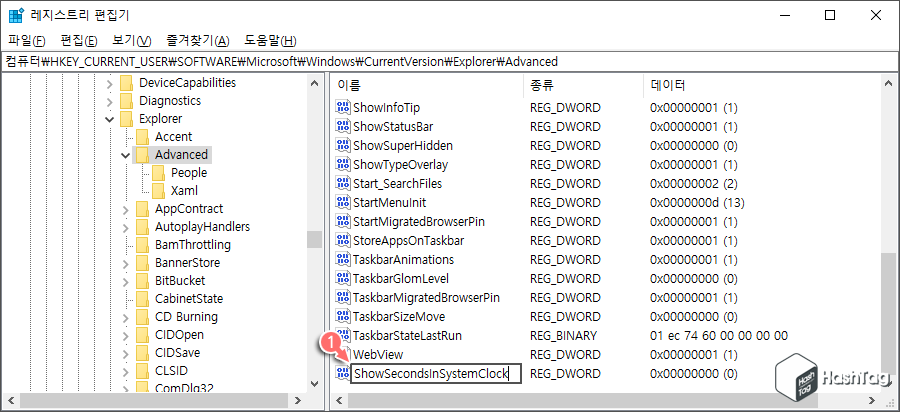Click ShowSecondsInSystemClock data 0x00000000 (0)
This screenshot has width=900, height=412.
click(693, 374)
